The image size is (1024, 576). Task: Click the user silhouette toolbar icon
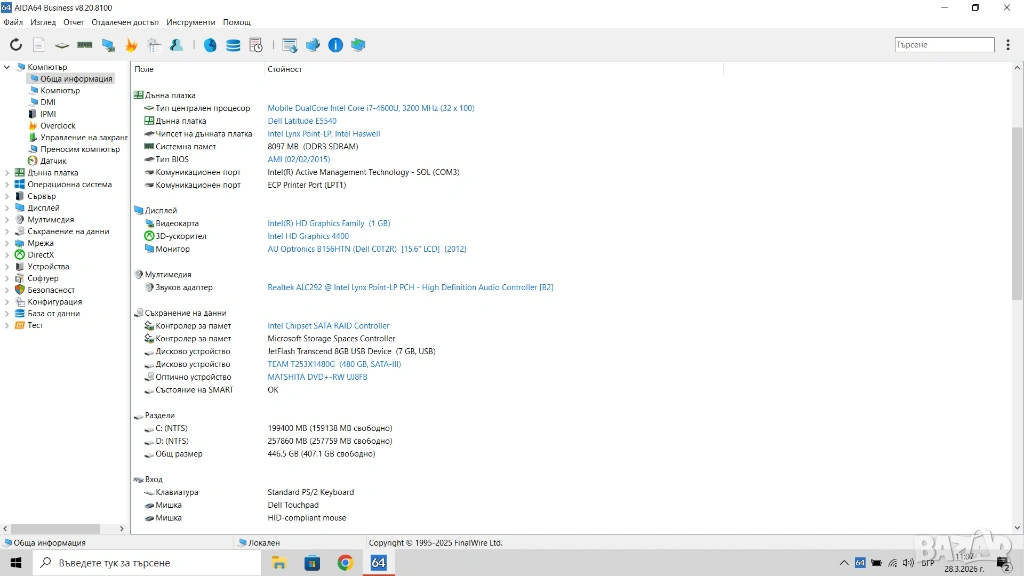click(177, 45)
